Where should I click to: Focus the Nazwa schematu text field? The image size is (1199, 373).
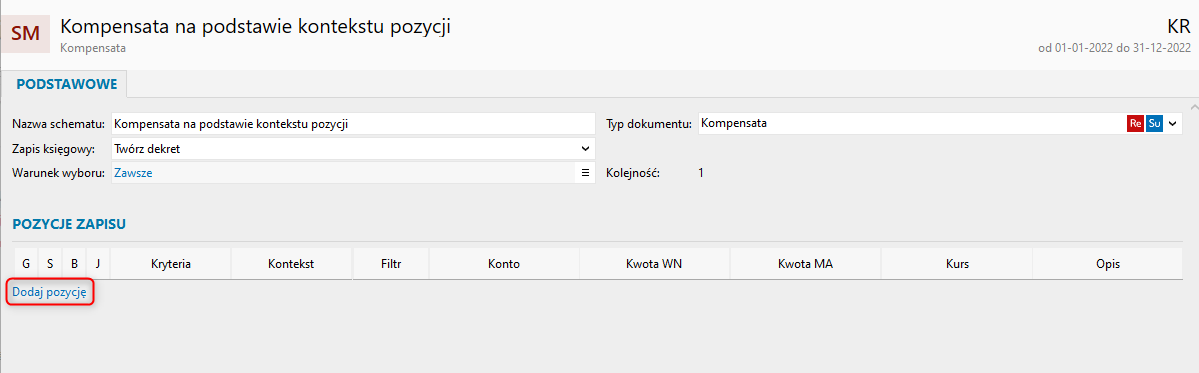click(353, 123)
